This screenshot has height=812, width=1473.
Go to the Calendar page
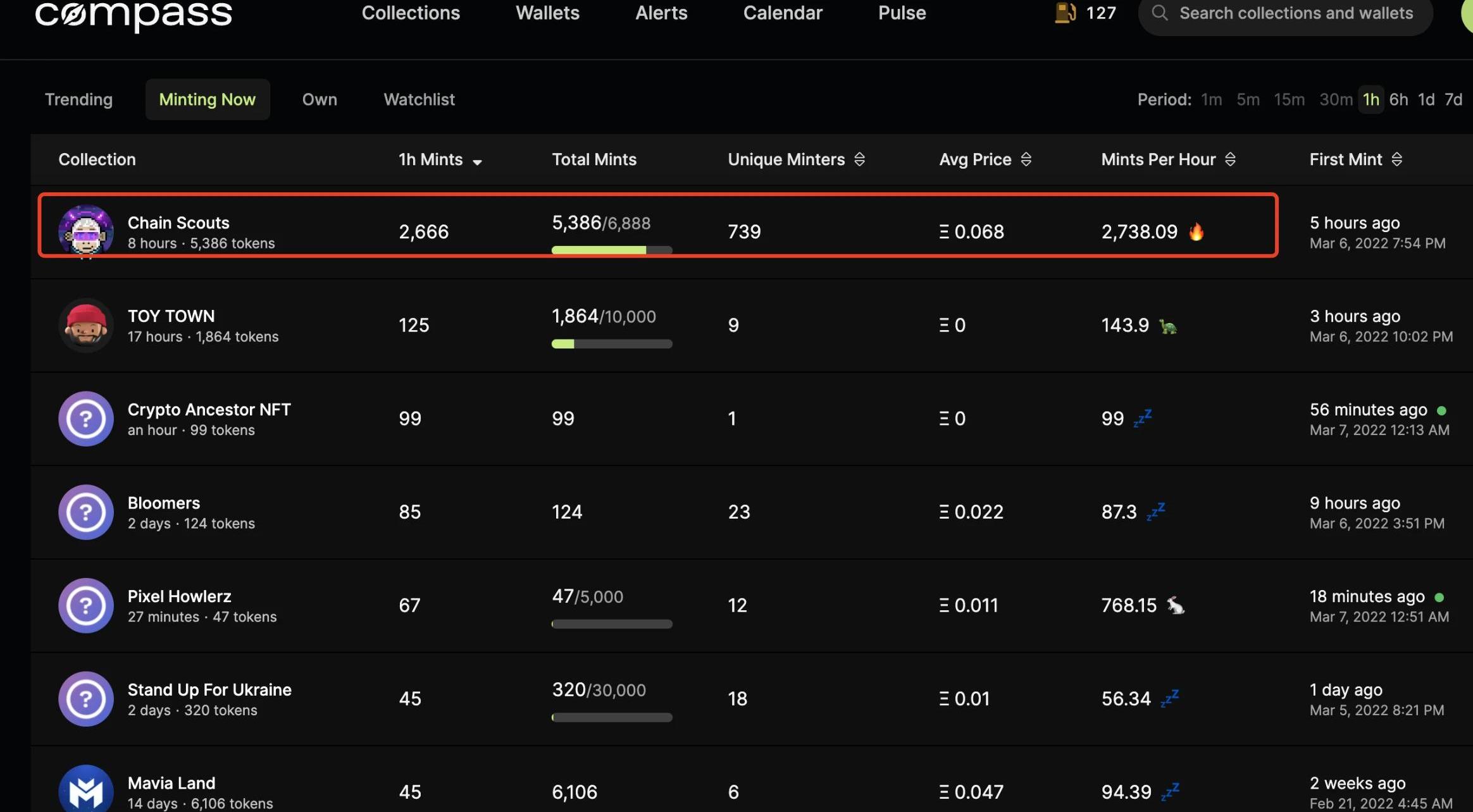point(783,13)
